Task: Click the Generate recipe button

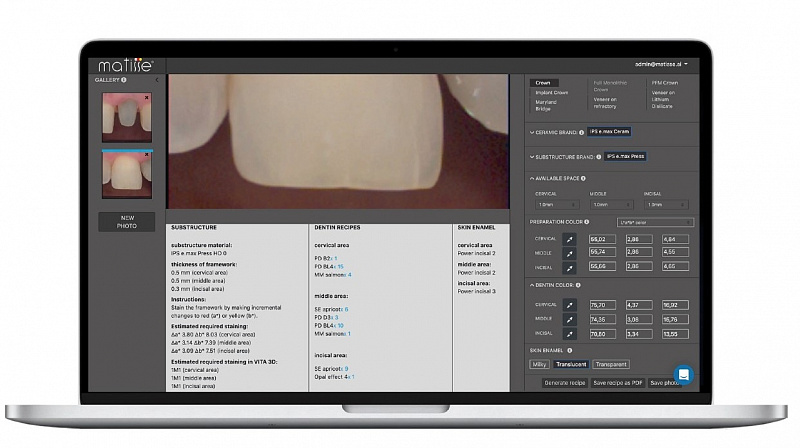Action: tap(565, 383)
